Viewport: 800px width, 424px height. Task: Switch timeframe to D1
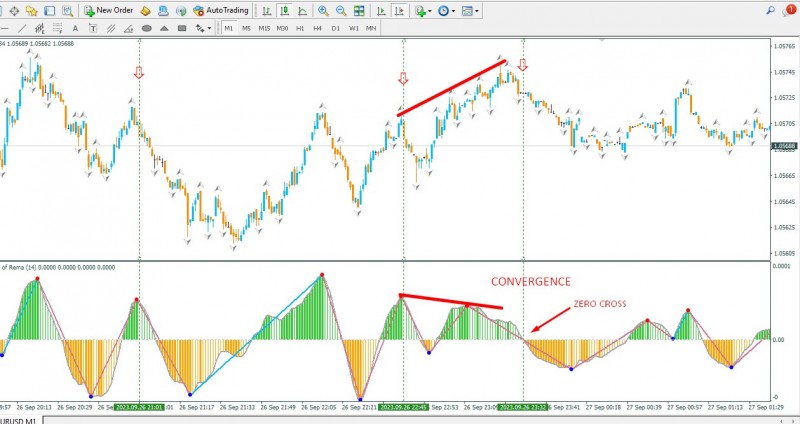[x=336, y=29]
